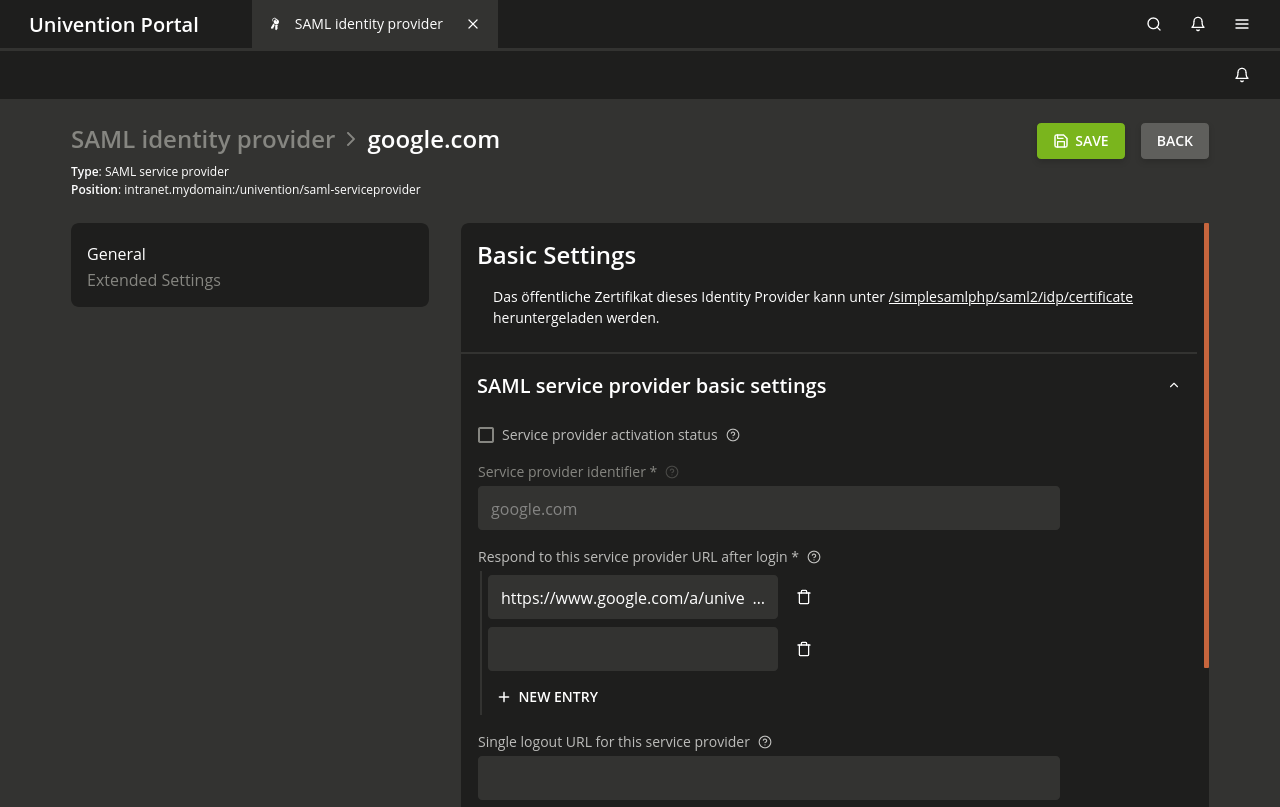Add a new URL entry

548,697
